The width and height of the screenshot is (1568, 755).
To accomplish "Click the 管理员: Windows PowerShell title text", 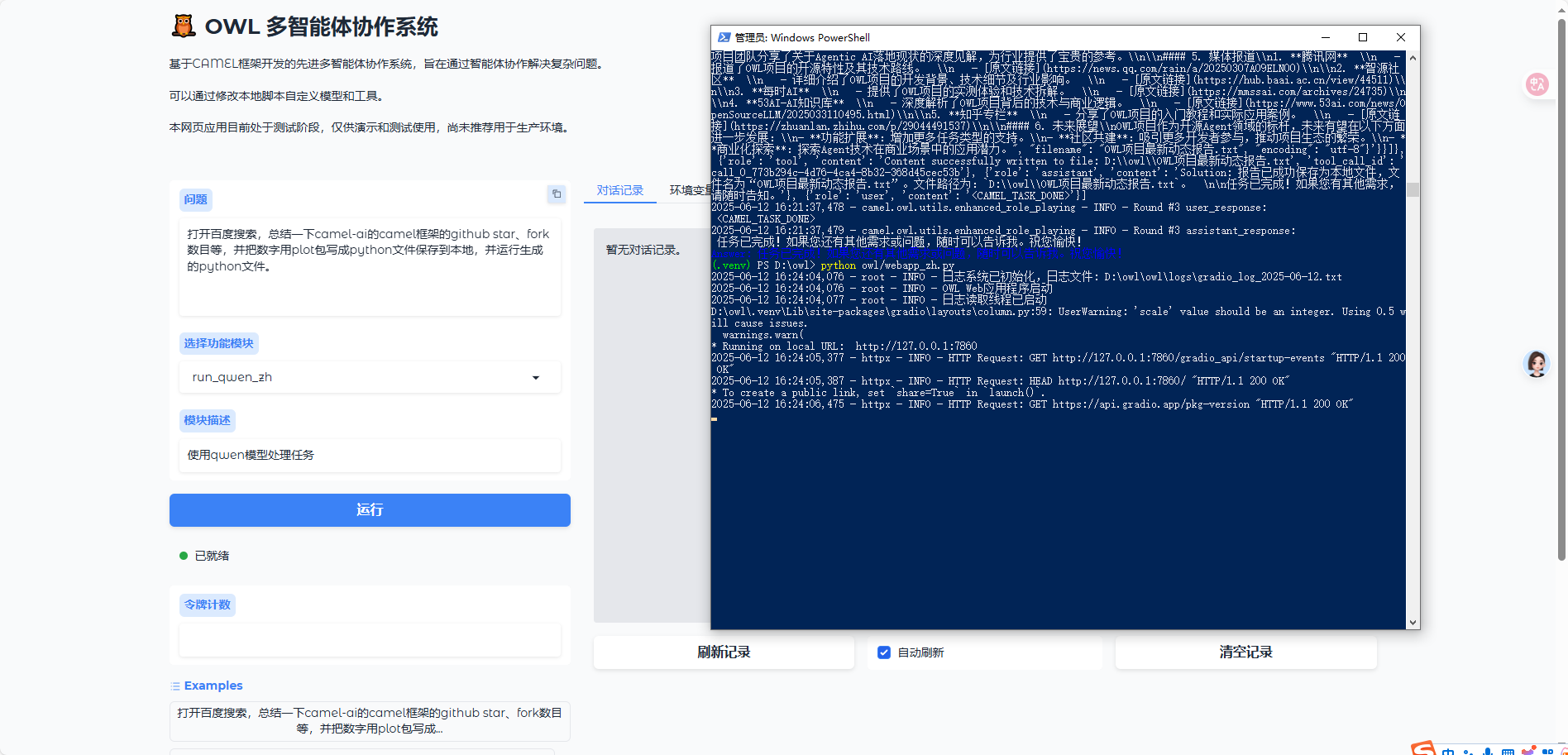I will 802,37.
